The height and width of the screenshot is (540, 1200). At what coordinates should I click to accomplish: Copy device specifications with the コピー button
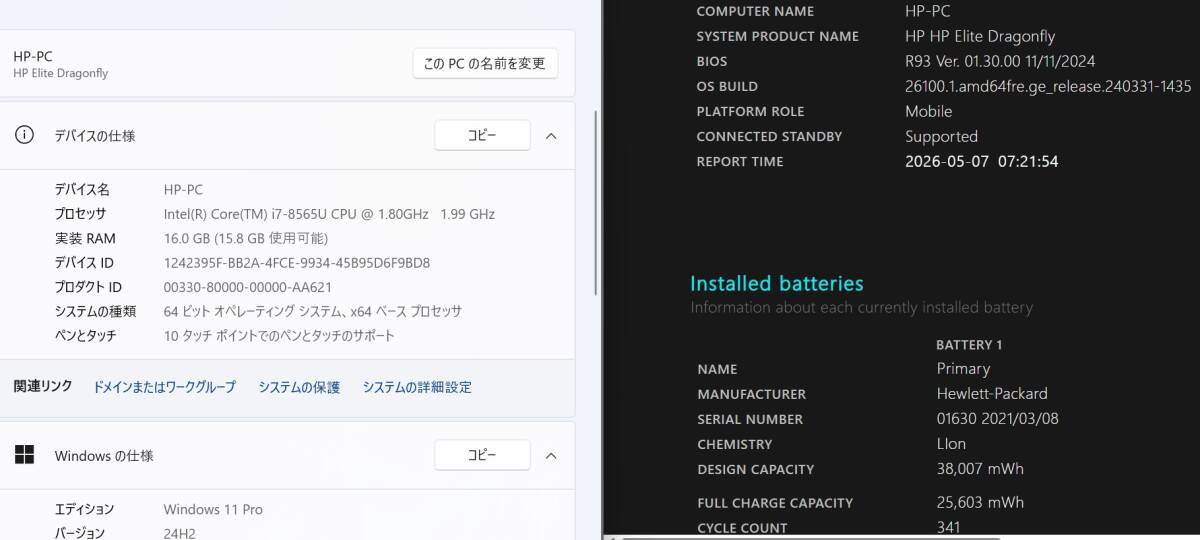tap(481, 135)
